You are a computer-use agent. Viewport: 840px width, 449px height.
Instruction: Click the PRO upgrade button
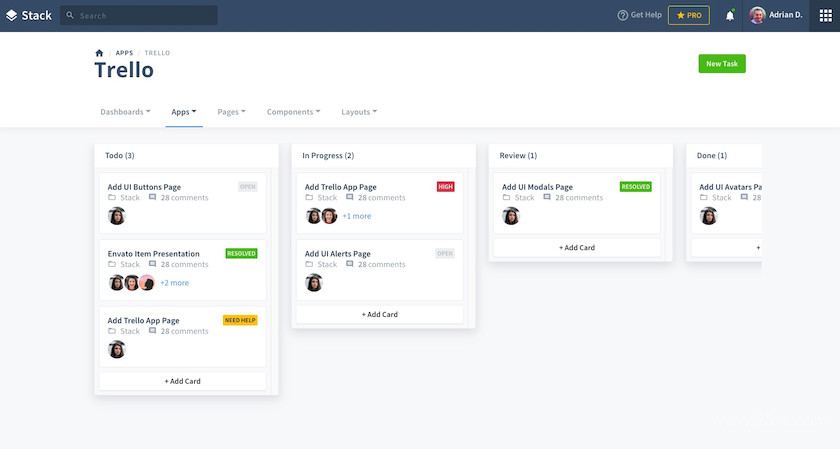[x=689, y=16]
